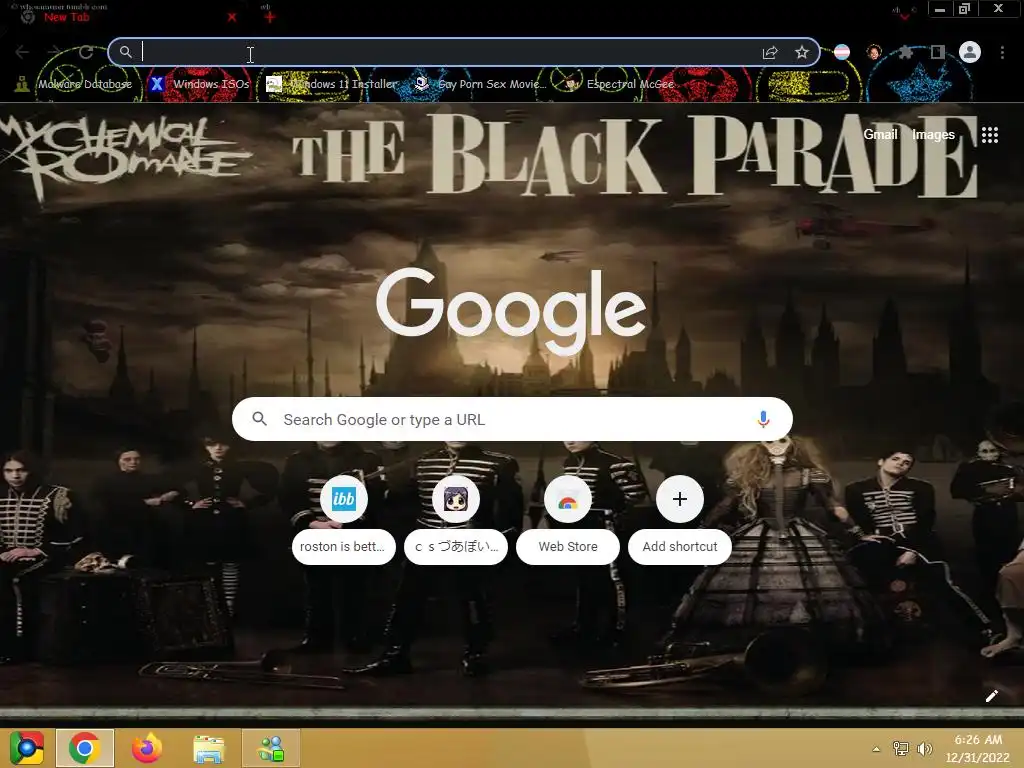1024x768 pixels.
Task: Open the Chrome profile avatar
Action: tap(970, 52)
